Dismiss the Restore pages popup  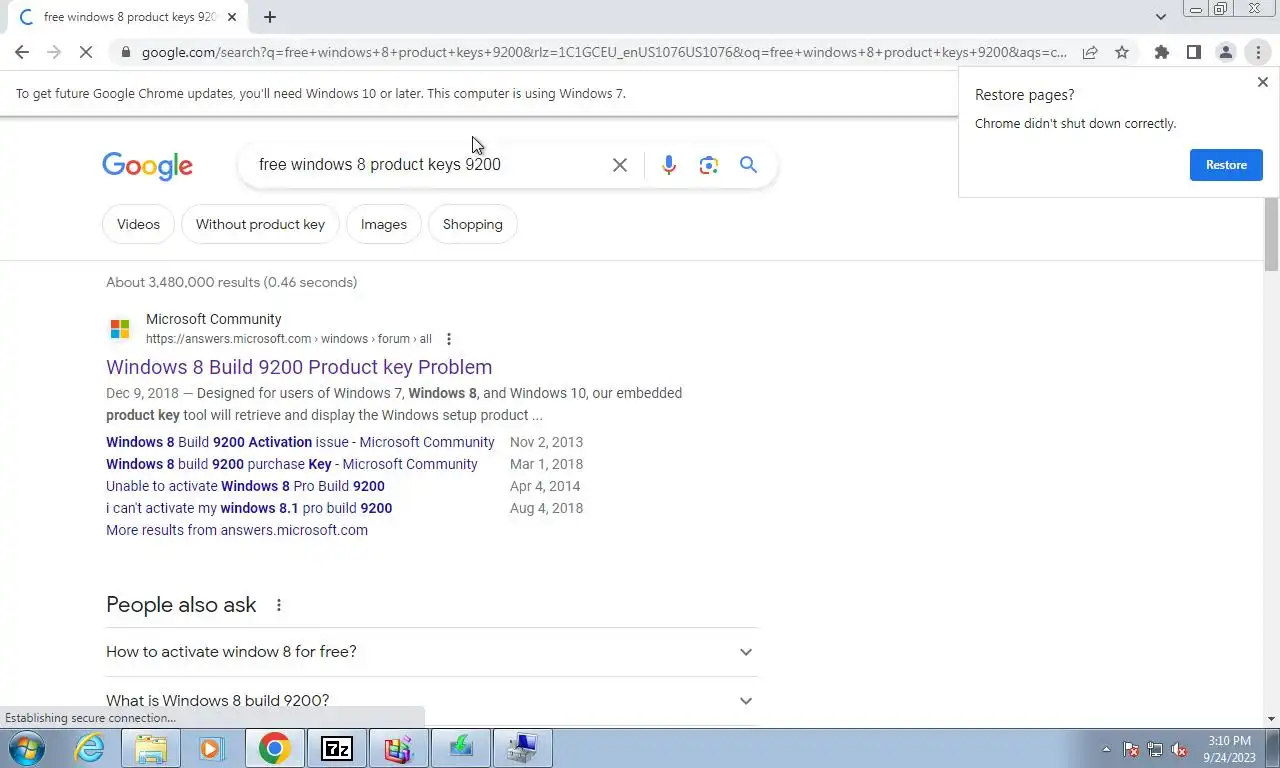point(1262,82)
